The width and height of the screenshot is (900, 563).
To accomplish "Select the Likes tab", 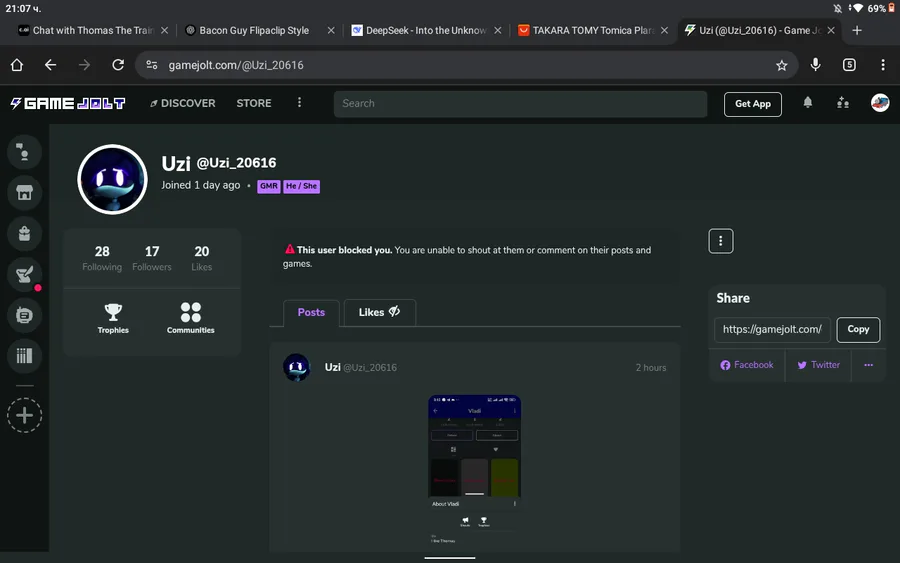I will (379, 313).
